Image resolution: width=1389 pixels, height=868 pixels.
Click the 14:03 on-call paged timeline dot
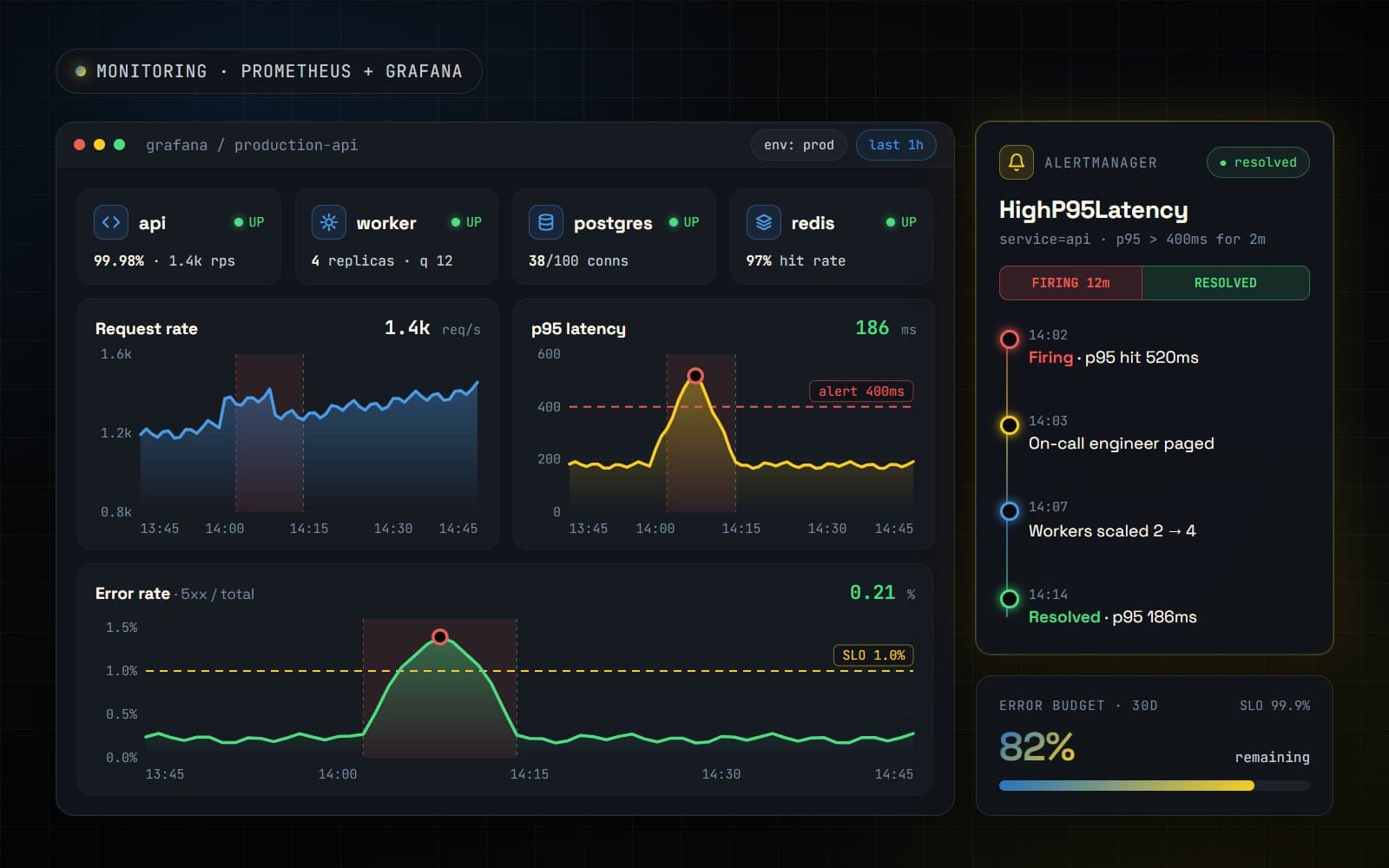coord(1009,425)
